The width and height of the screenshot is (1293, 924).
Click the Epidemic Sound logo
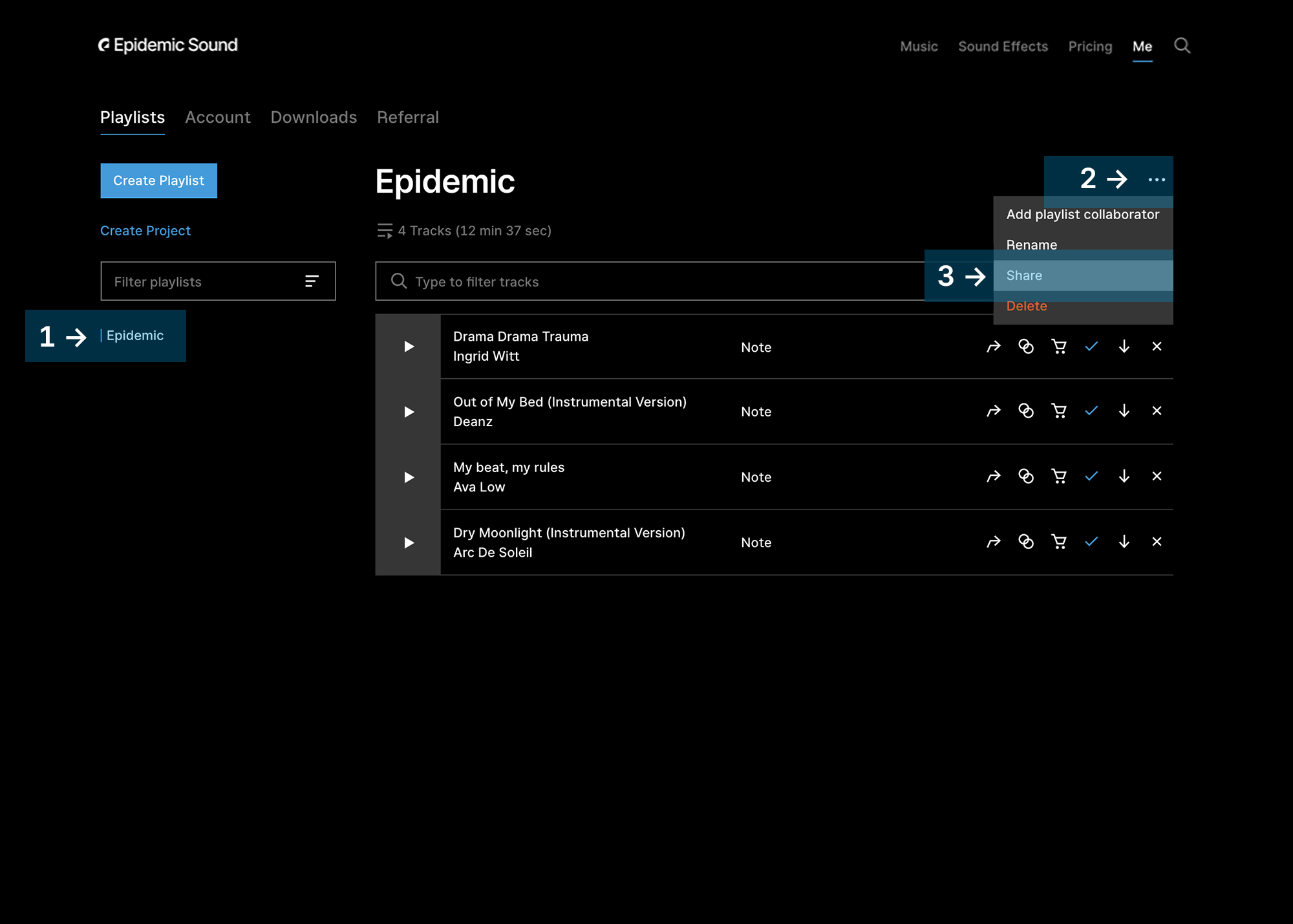click(168, 45)
